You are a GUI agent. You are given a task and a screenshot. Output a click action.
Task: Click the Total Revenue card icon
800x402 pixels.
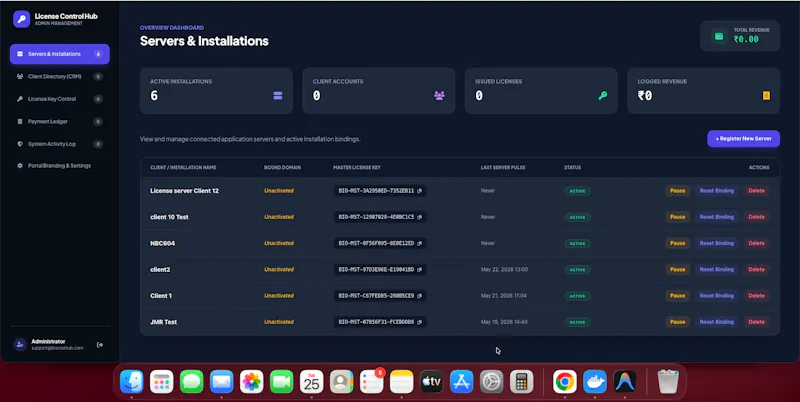point(718,36)
